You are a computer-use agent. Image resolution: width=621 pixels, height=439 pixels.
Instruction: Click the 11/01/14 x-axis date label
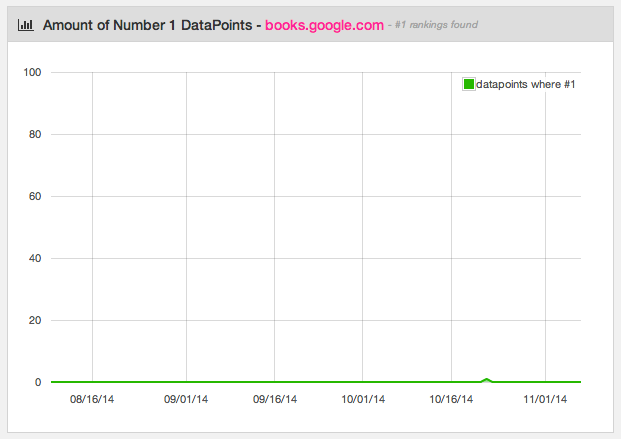(x=545, y=399)
